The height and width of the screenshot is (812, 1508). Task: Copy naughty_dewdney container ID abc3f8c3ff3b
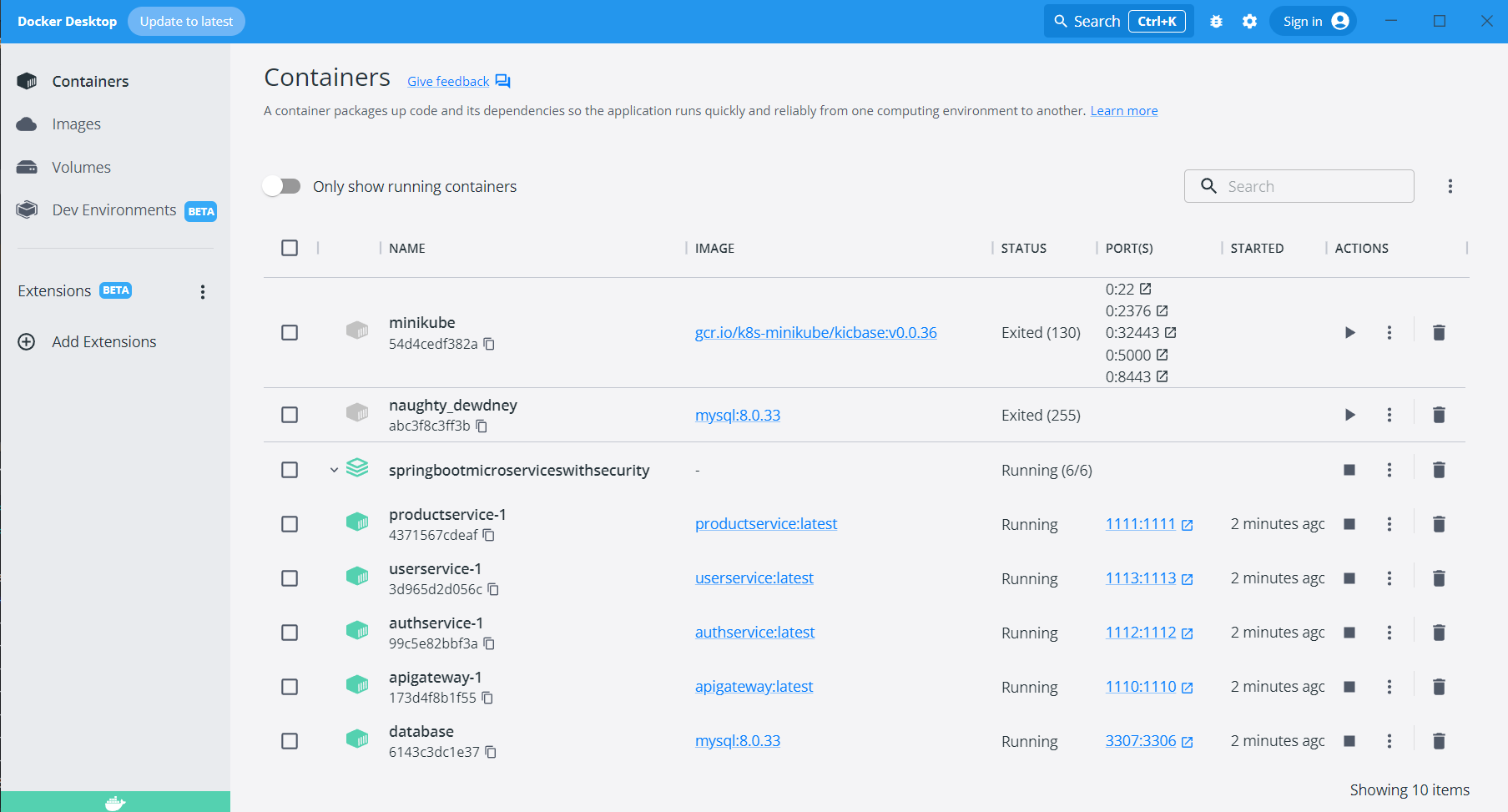[482, 426]
